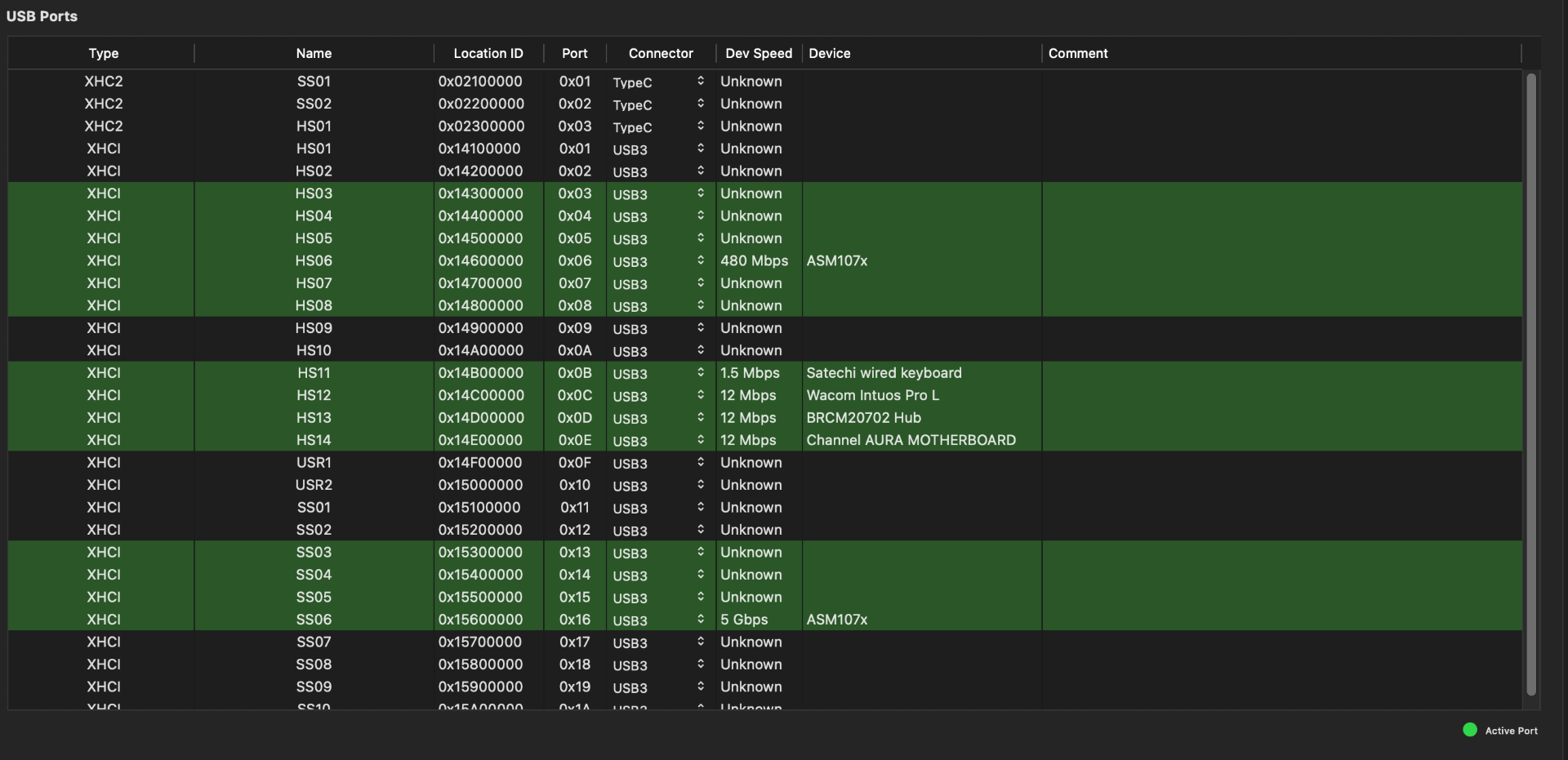Click the vertical scrollbar of ports table
Screen dimensions: 1568x760
pyautogui.click(x=1530, y=384)
